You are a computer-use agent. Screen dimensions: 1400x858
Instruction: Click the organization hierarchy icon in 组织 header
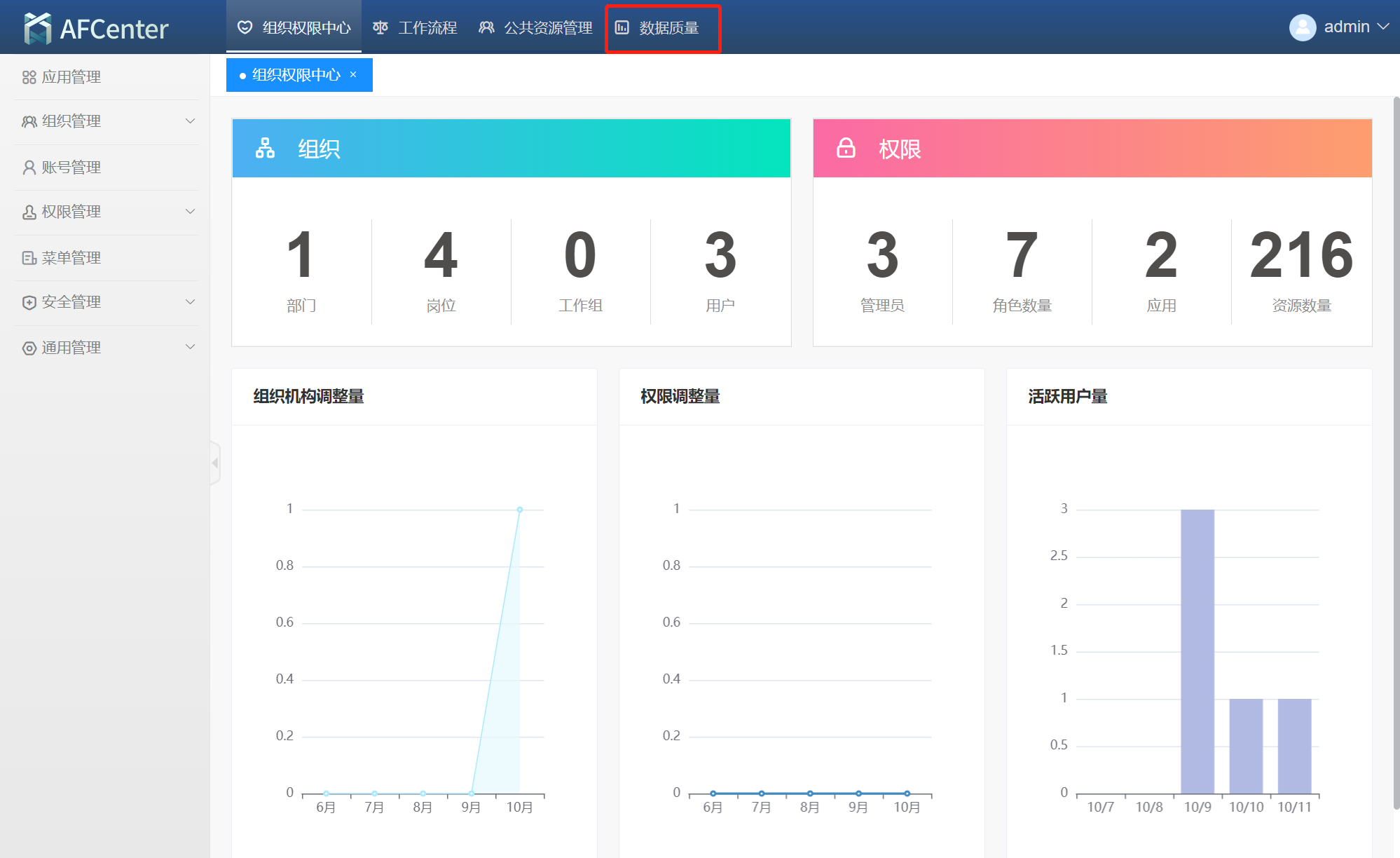(265, 148)
